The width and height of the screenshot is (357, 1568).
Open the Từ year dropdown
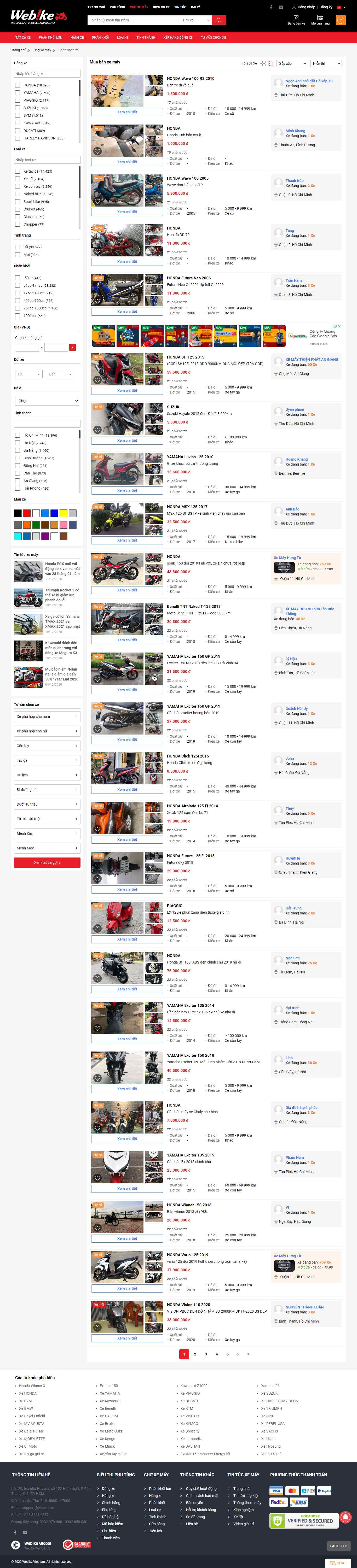point(29,374)
